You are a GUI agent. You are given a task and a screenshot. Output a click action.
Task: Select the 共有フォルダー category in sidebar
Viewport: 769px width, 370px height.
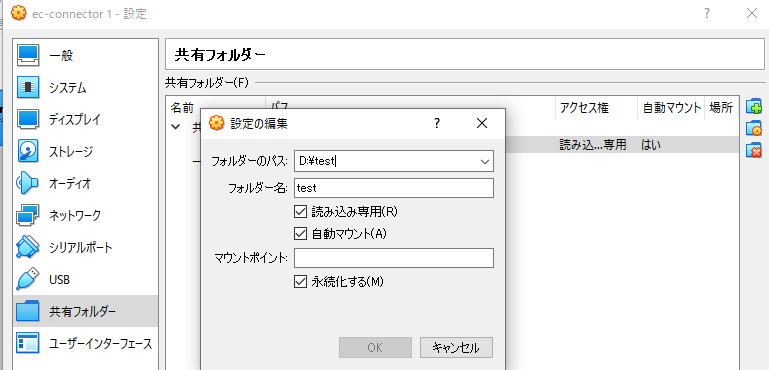[x=85, y=311]
